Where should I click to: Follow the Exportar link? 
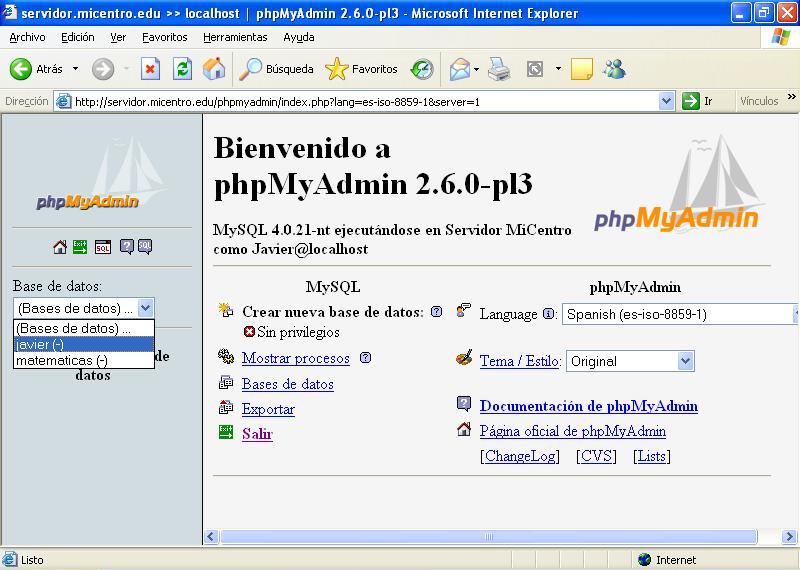pyautogui.click(x=268, y=409)
